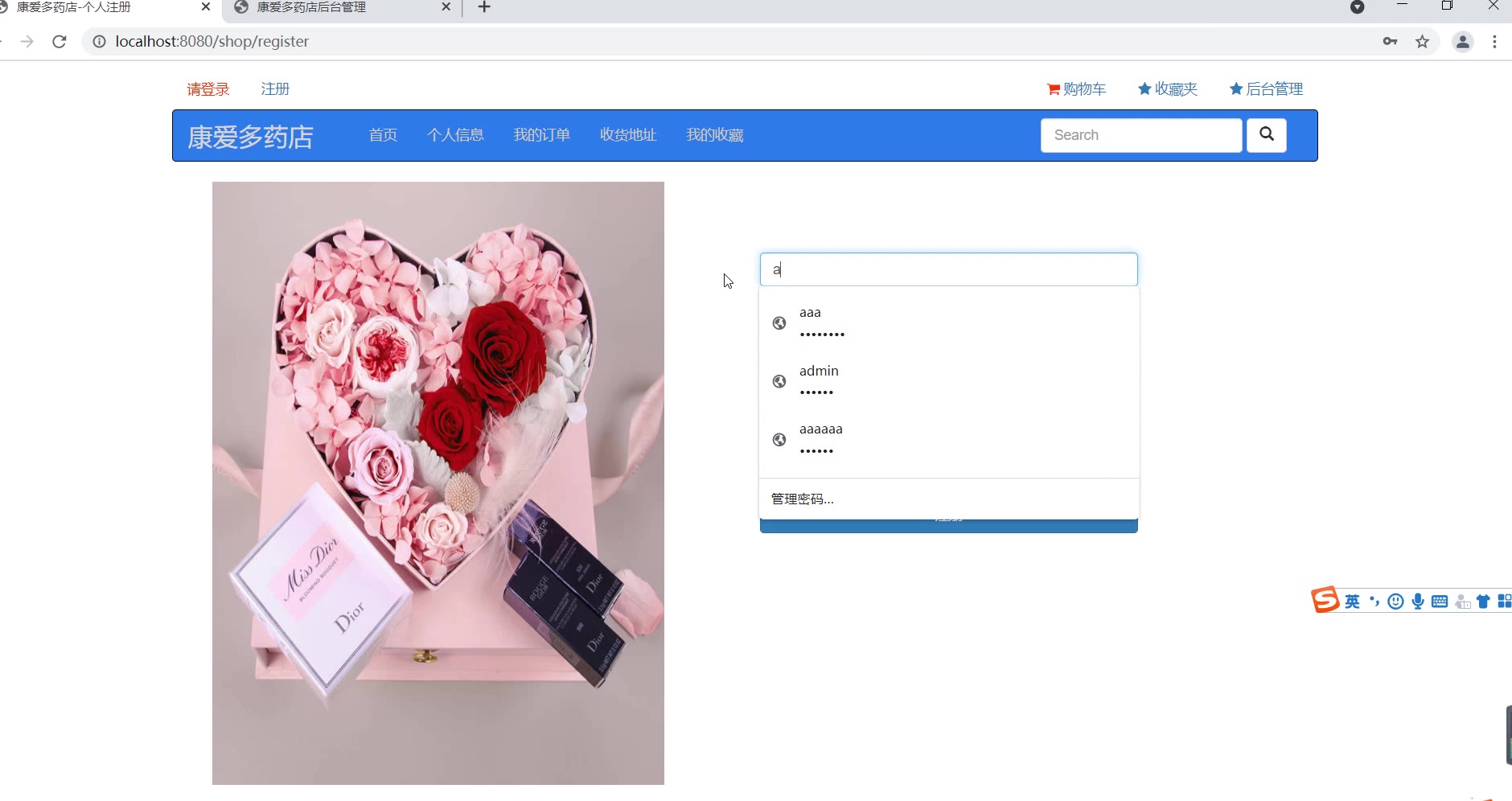Open Chrome three-dot menu
1512x801 pixels.
coord(1494,42)
